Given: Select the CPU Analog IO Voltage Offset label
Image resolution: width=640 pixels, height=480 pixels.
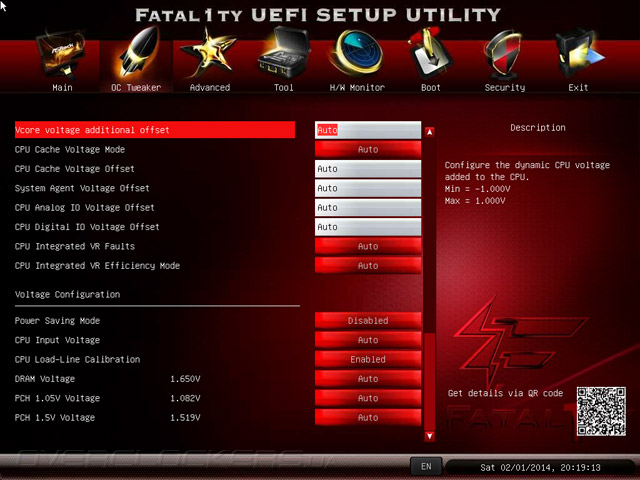Looking at the screenshot, I should coord(84,207).
